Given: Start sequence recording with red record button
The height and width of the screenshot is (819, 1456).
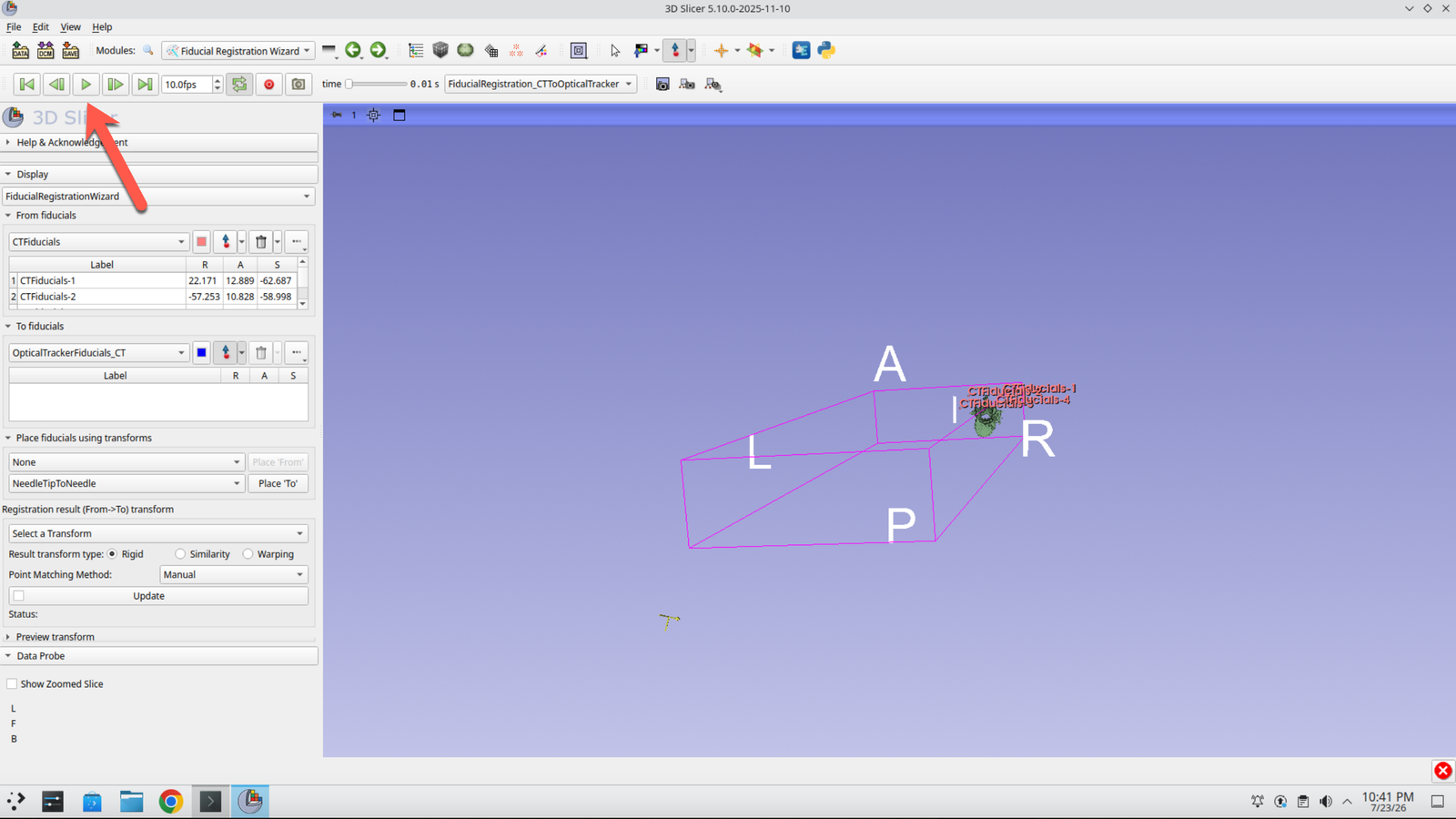Looking at the screenshot, I should [269, 85].
